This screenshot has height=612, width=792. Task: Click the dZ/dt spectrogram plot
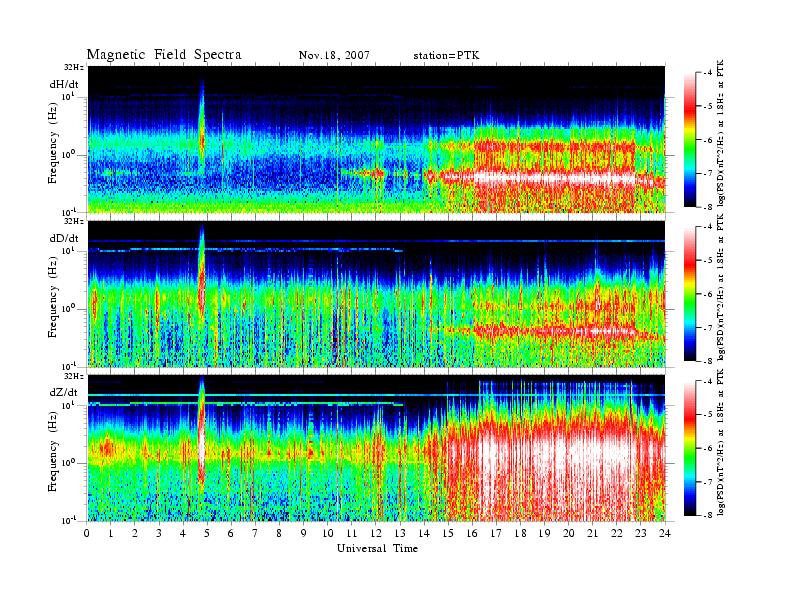point(376,448)
